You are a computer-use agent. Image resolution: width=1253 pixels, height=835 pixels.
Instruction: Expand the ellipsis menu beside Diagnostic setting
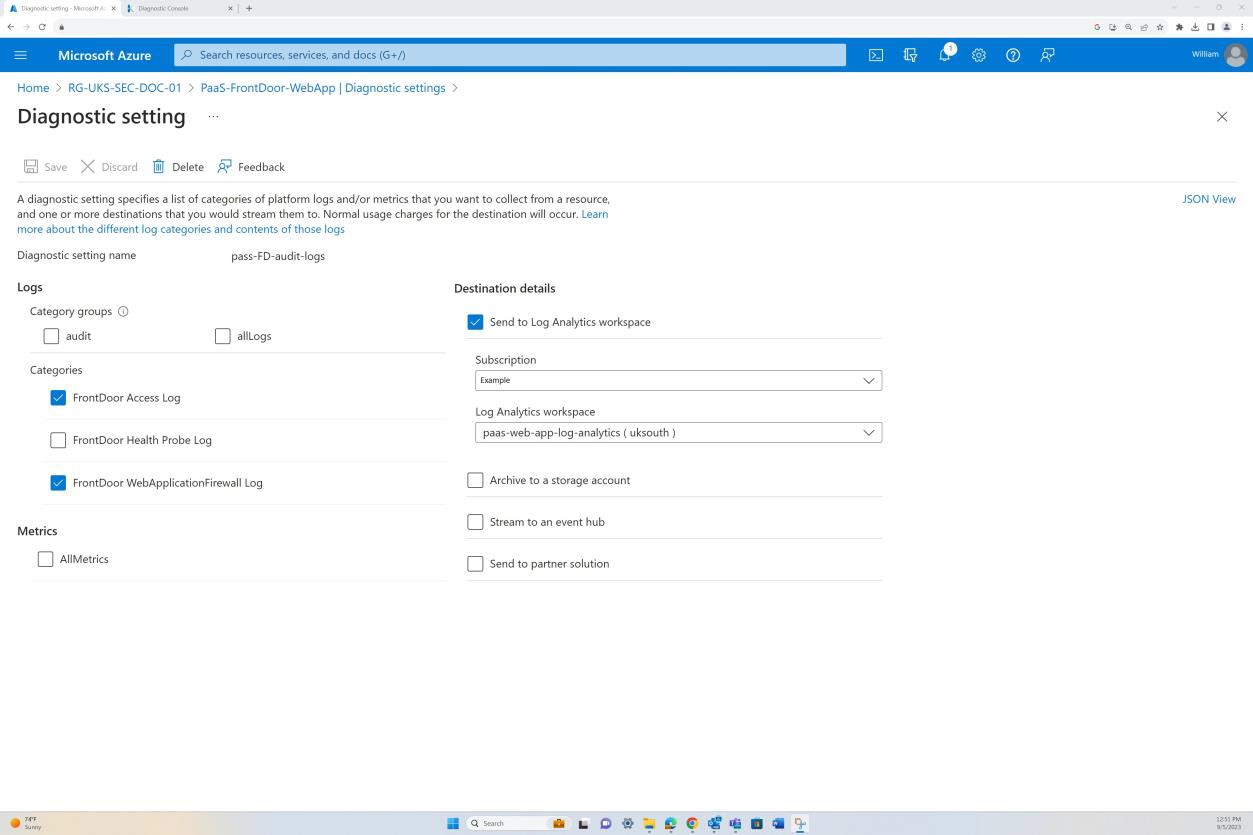click(212, 116)
